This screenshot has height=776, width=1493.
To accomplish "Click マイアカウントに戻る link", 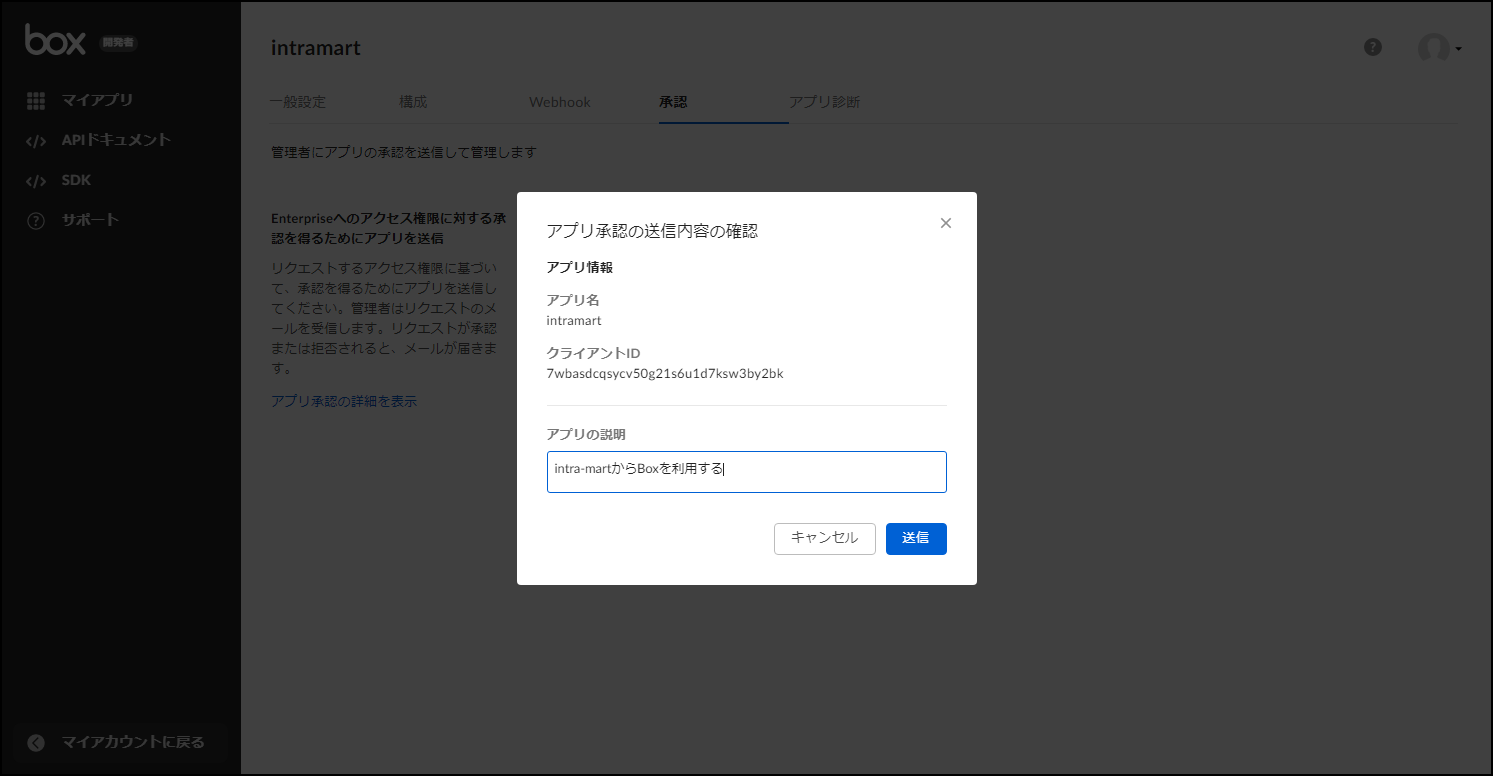I will [133, 742].
